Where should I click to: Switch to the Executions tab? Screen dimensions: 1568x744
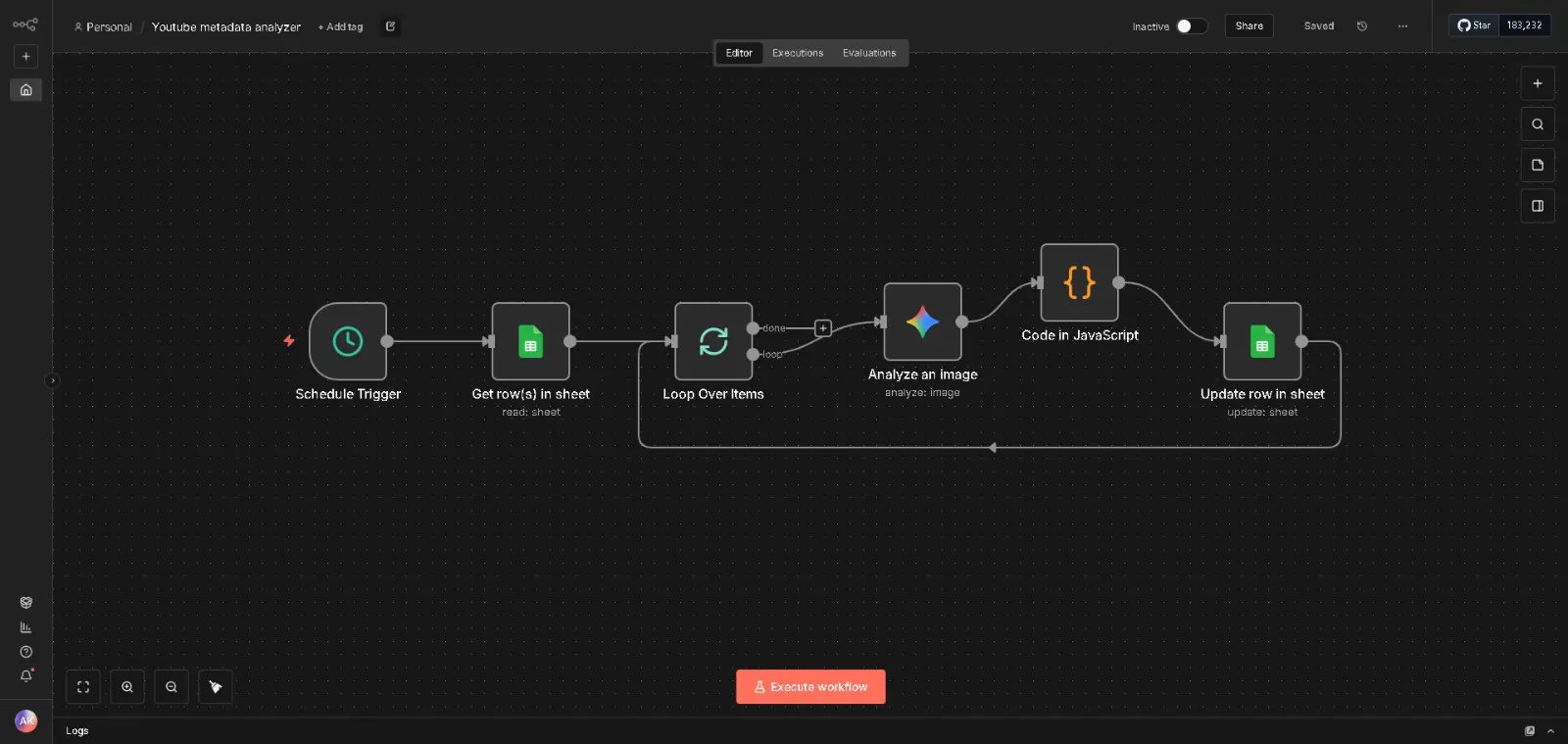tap(798, 53)
